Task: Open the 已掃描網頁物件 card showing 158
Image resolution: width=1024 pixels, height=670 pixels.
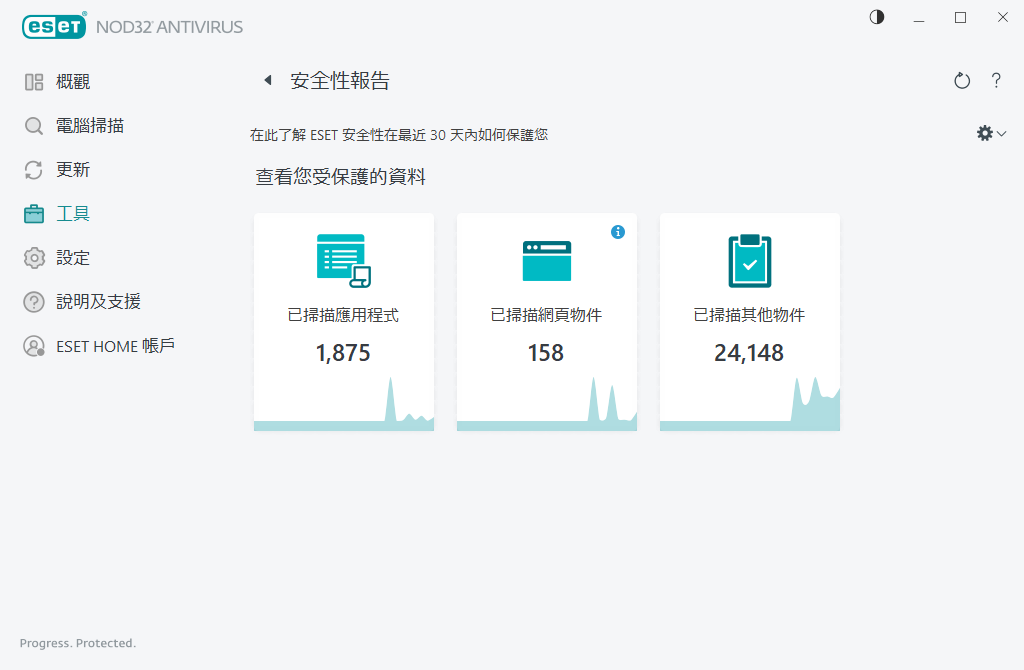Action: click(x=546, y=320)
